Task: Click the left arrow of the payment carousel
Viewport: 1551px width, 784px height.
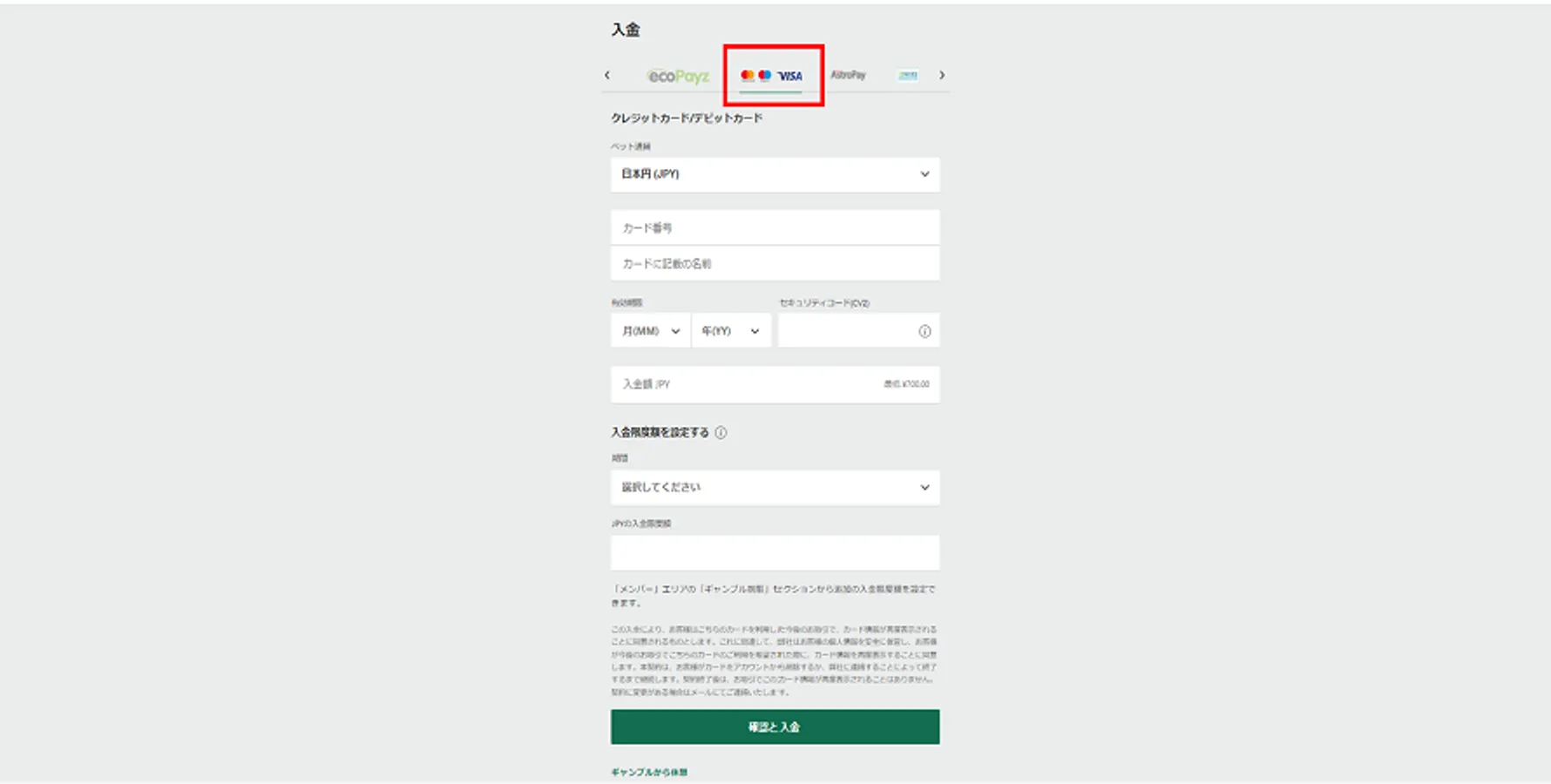Action: (607, 75)
